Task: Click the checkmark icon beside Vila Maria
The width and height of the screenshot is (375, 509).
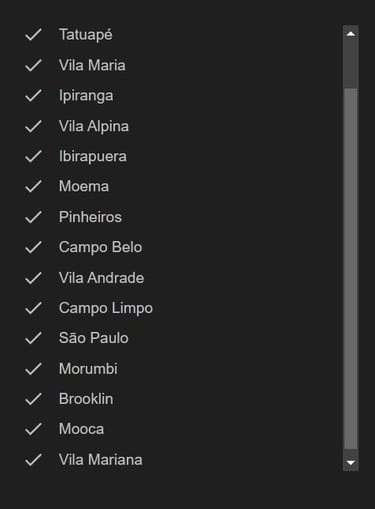Action: [33, 65]
